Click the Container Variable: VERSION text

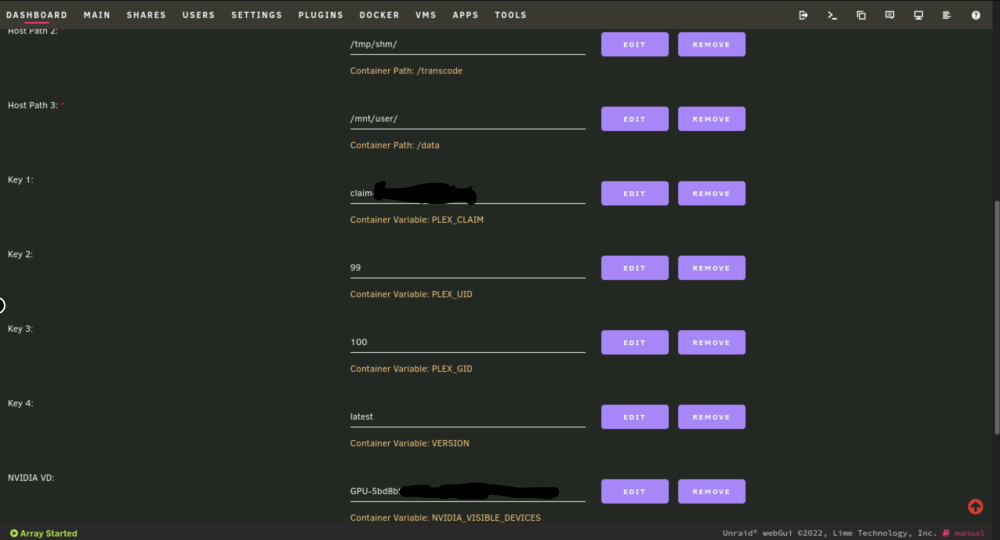coord(409,444)
